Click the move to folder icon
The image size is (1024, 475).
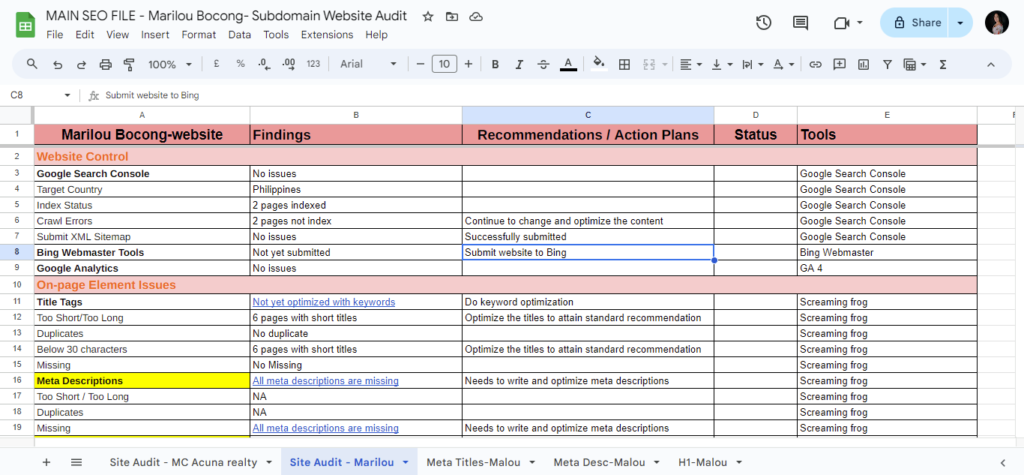coord(452,16)
